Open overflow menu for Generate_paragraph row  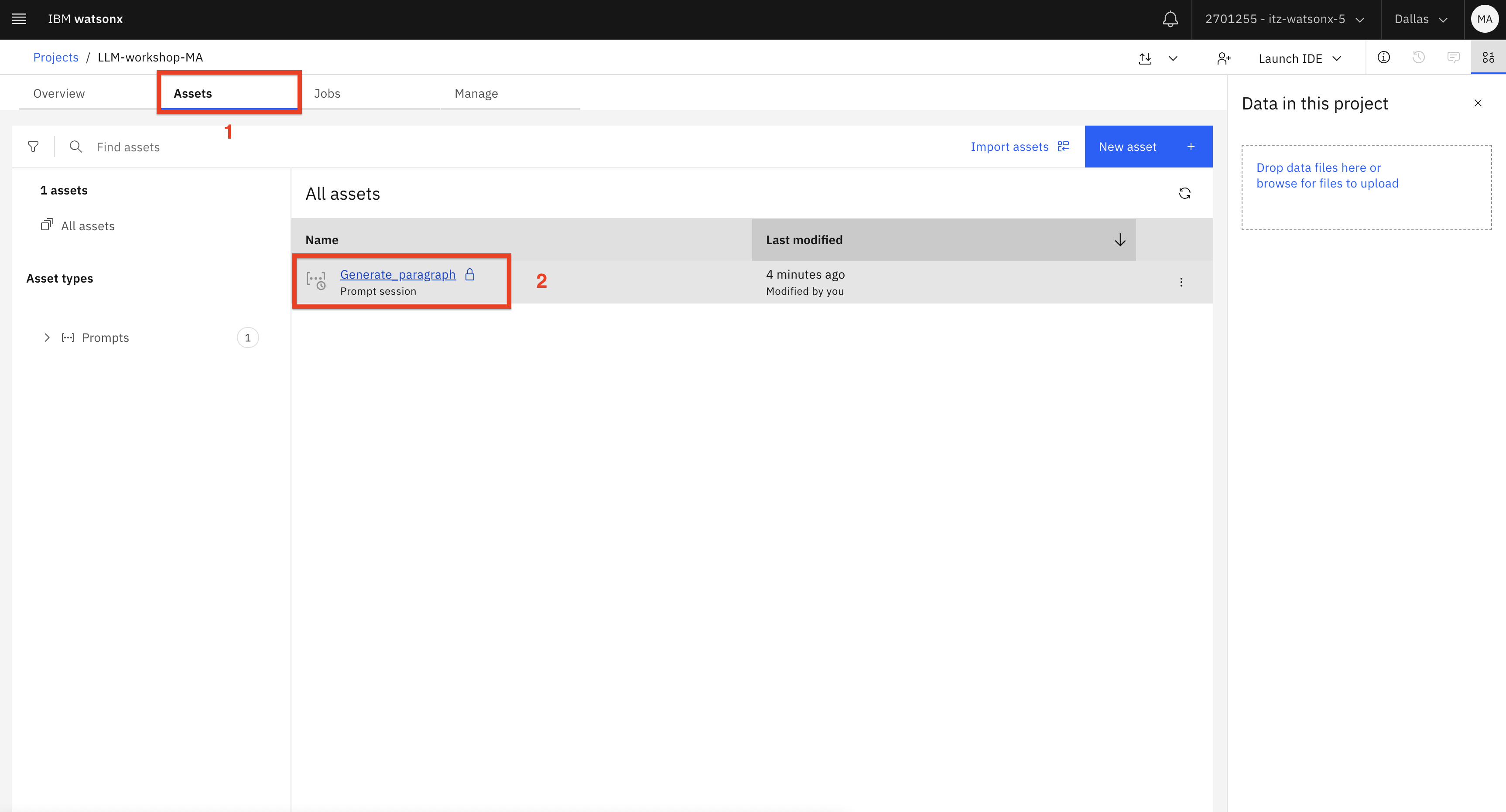point(1181,282)
